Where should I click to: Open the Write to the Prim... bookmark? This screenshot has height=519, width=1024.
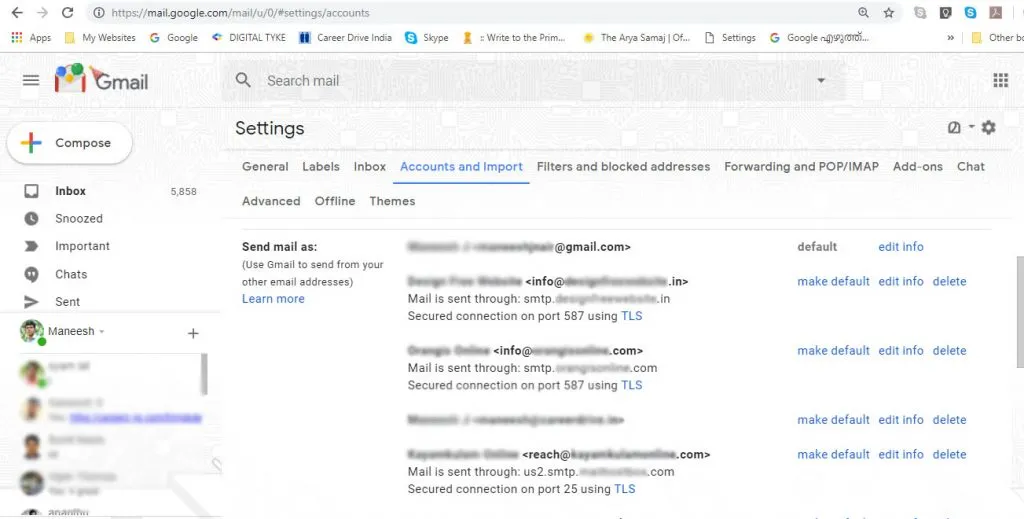pyautogui.click(x=514, y=38)
